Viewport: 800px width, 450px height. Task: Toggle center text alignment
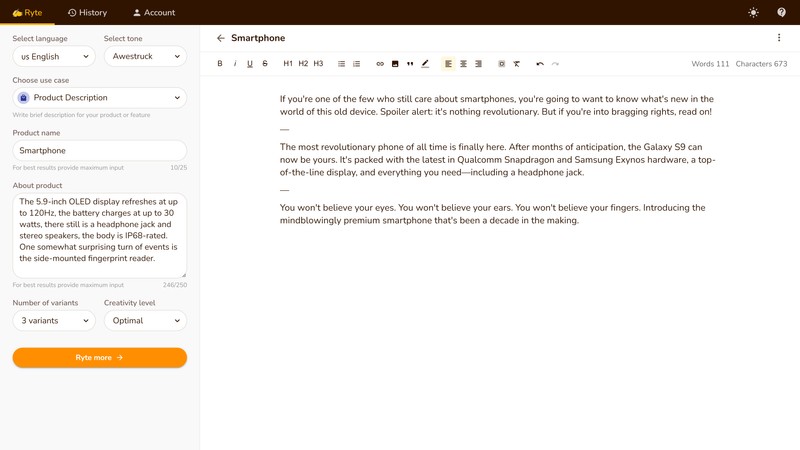[463, 64]
